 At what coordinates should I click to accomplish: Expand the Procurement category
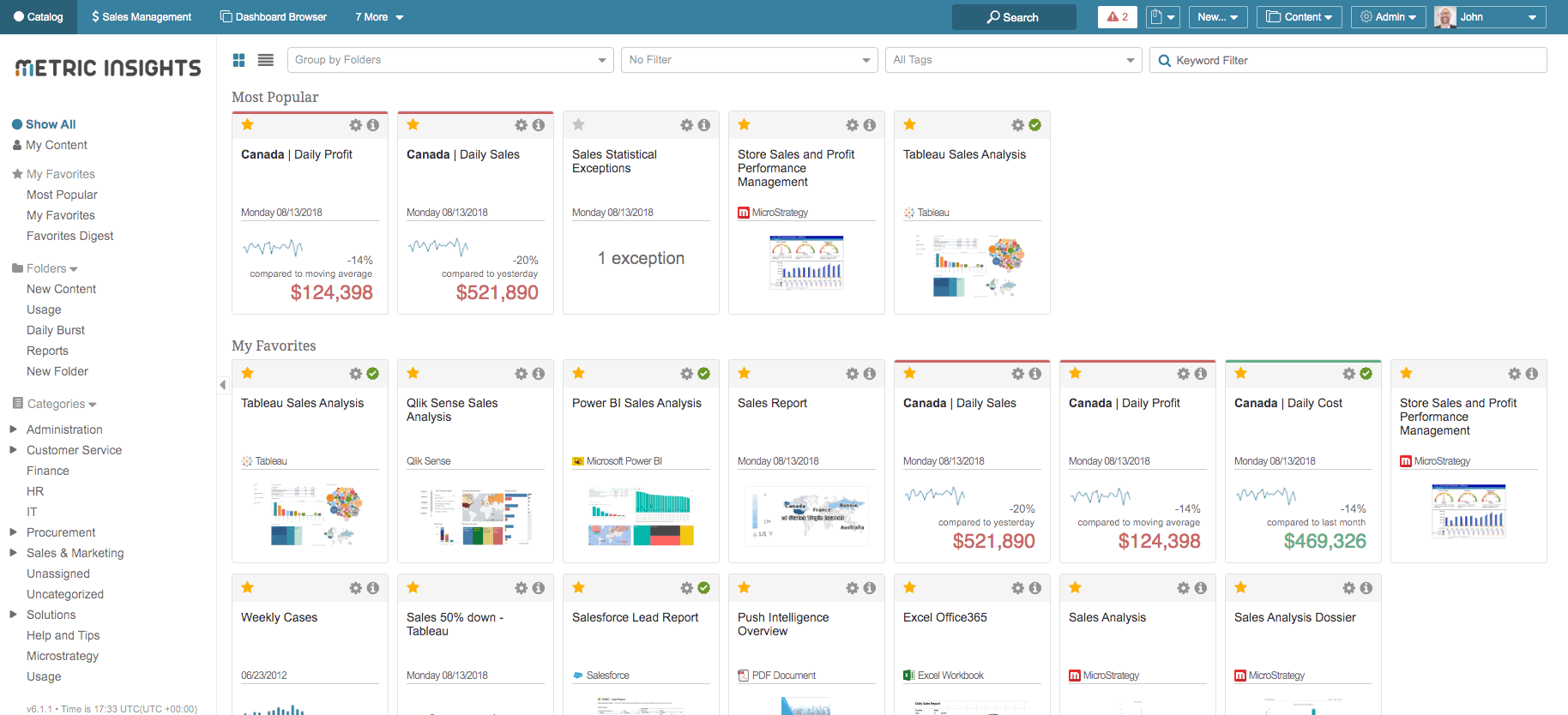(x=13, y=532)
